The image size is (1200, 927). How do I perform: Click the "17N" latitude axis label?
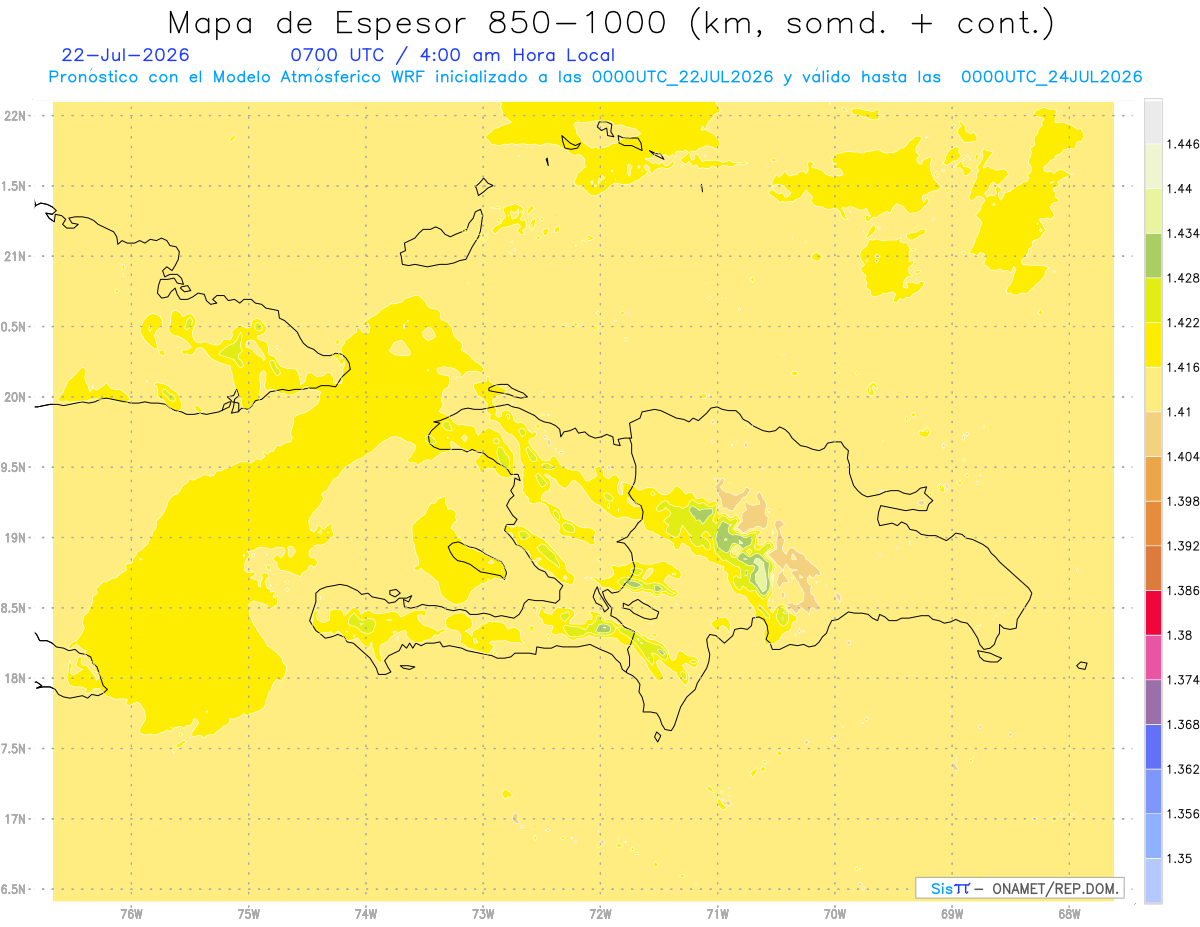(x=17, y=819)
